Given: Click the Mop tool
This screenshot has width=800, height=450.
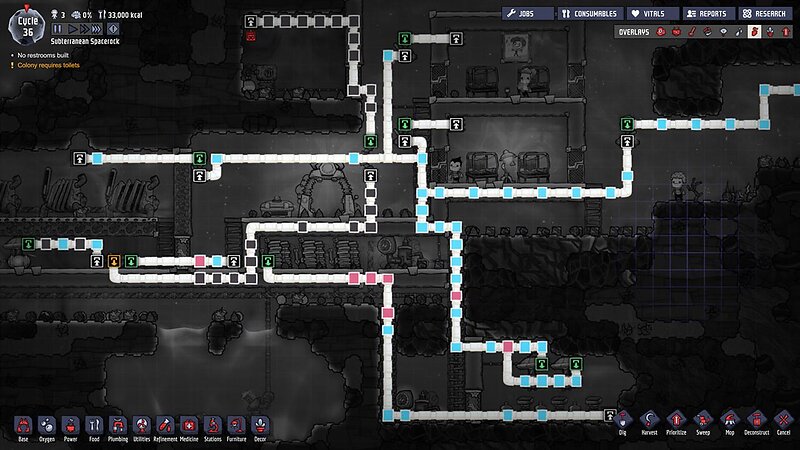Looking at the screenshot, I should [x=730, y=421].
